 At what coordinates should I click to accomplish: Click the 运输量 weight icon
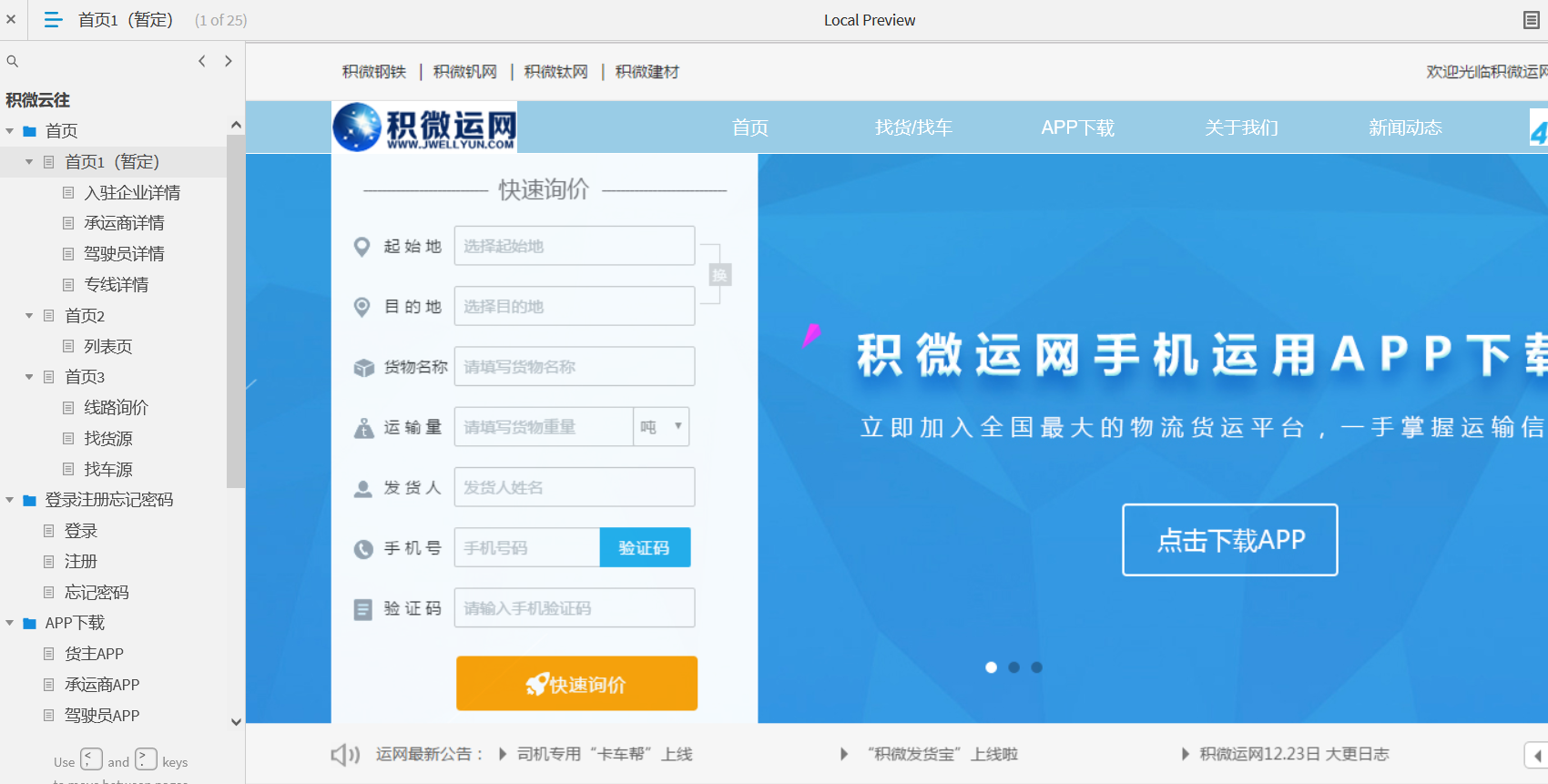tap(363, 428)
